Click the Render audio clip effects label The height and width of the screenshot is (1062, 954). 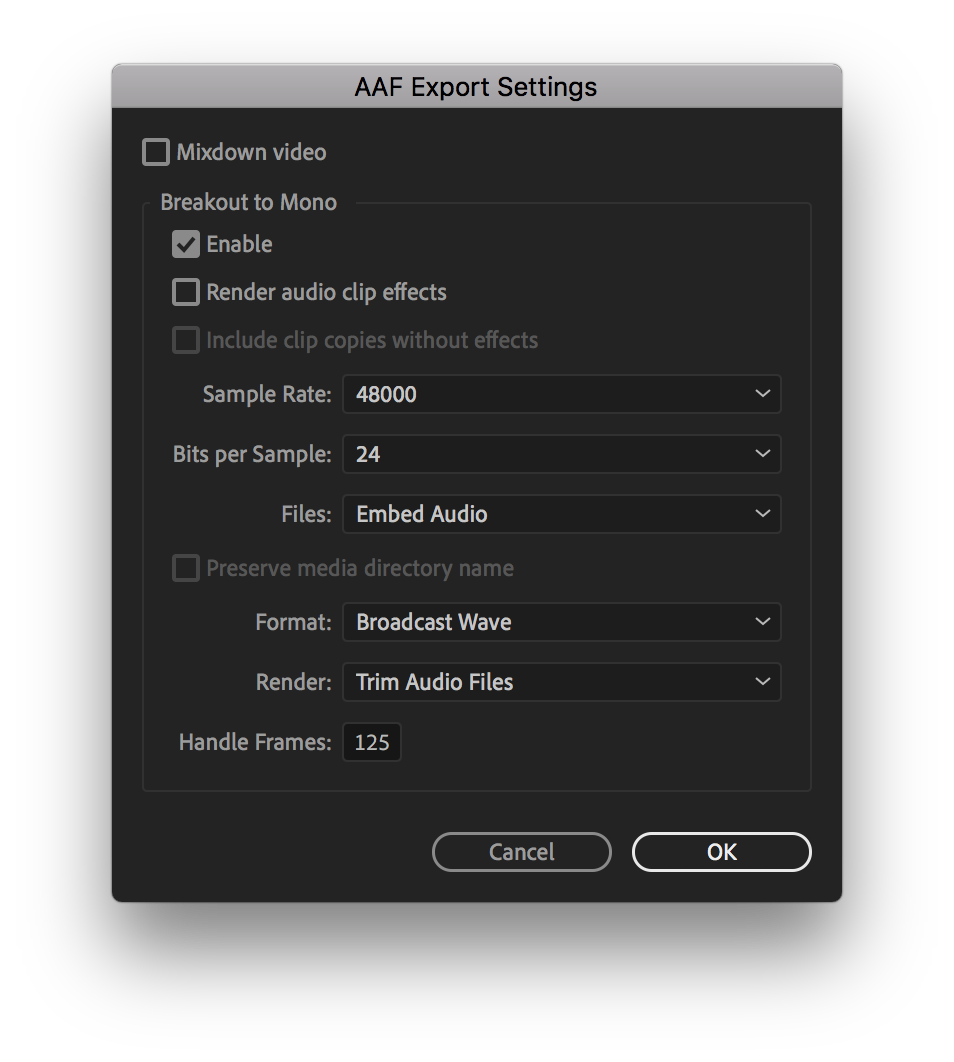pos(326,293)
